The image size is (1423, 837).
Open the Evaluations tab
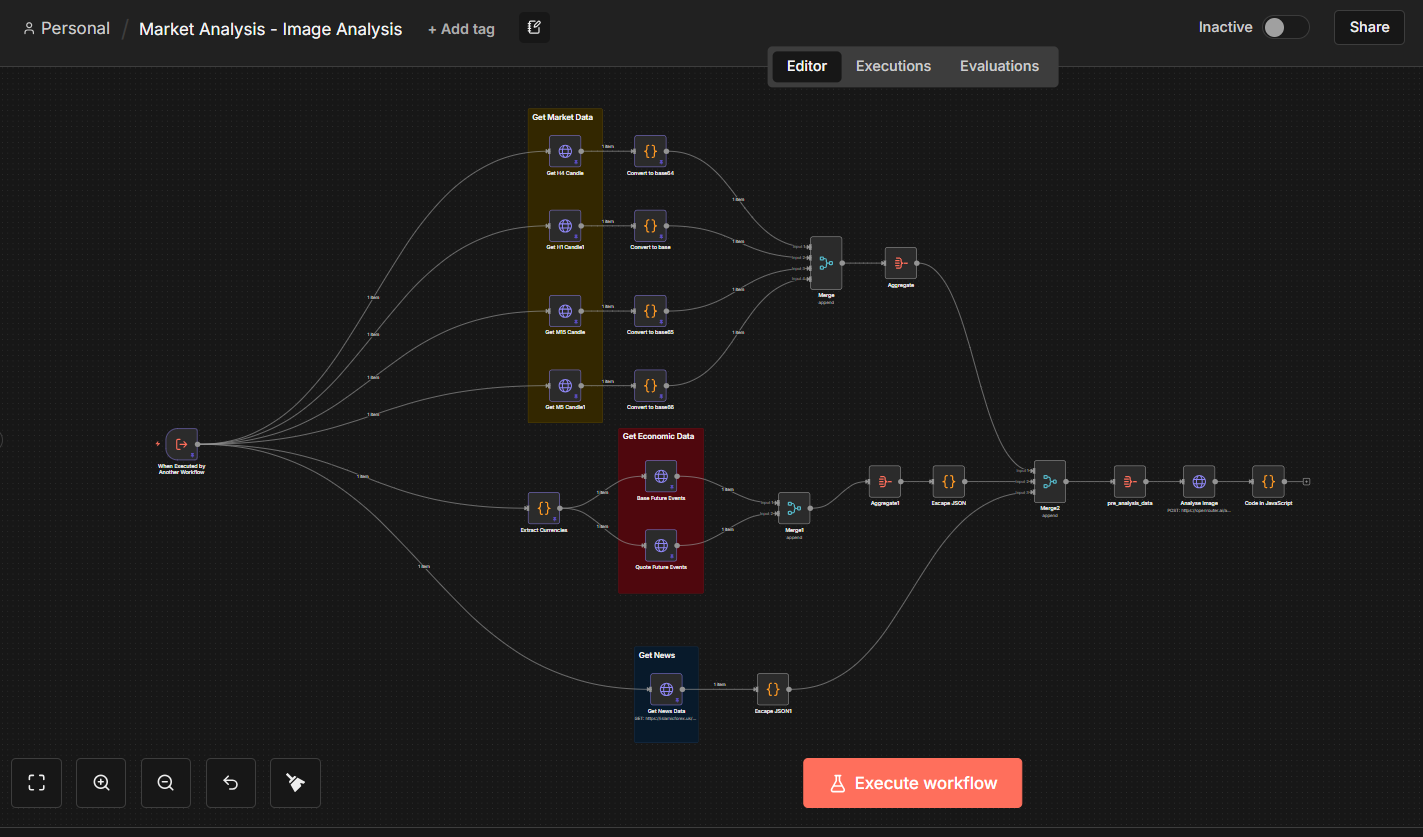pyautogui.click(x=998, y=66)
